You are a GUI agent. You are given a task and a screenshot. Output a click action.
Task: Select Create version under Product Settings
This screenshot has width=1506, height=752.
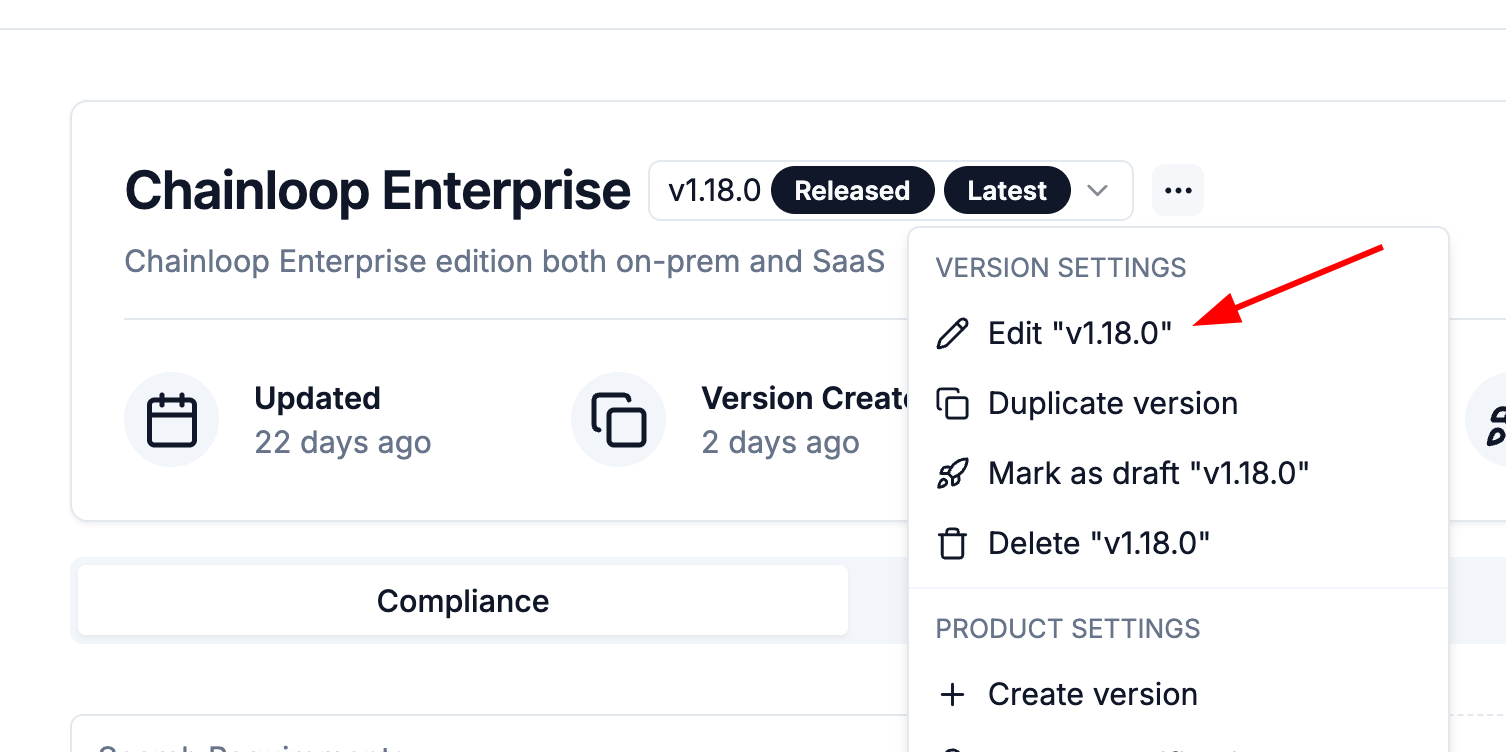tap(1092, 694)
